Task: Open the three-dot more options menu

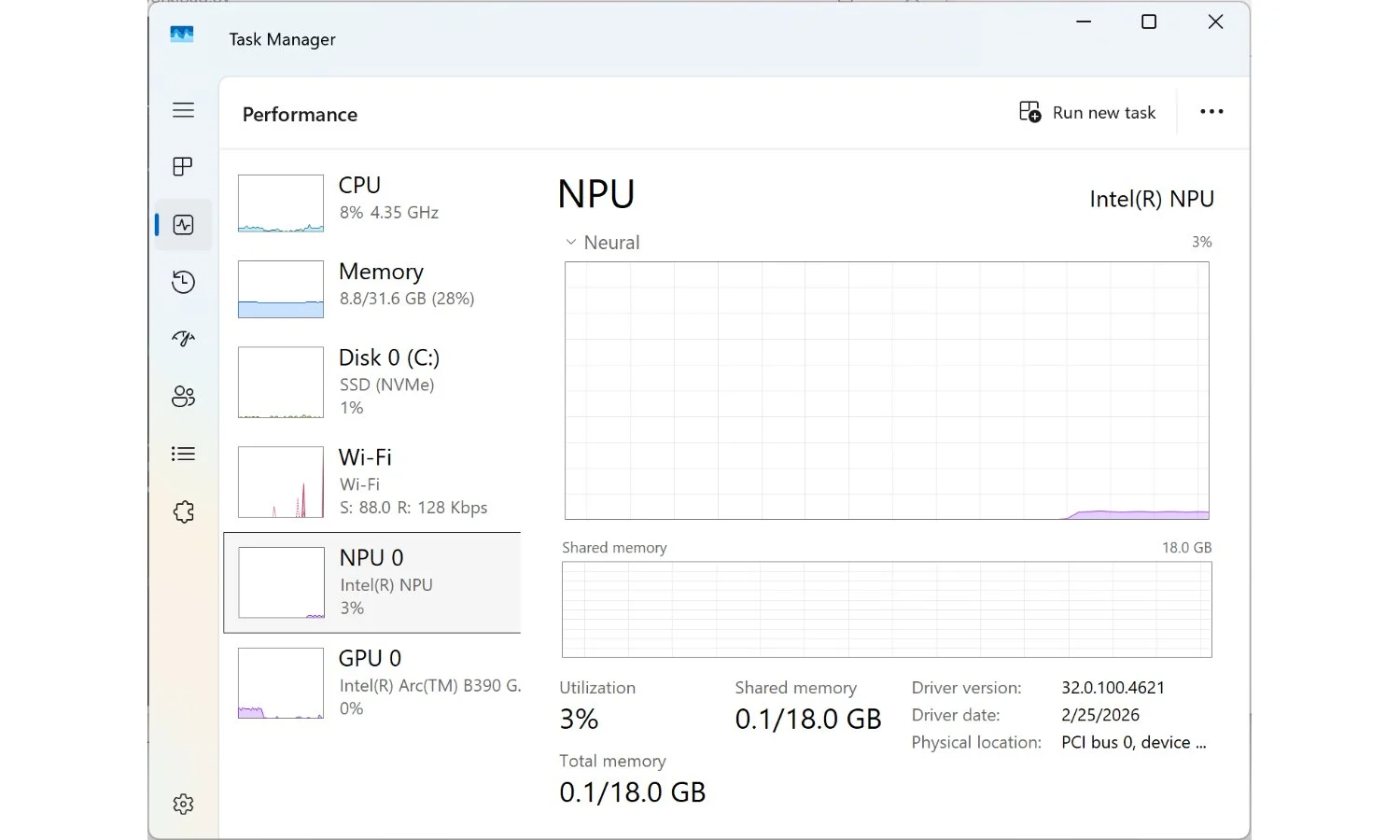Action: coord(1211,112)
